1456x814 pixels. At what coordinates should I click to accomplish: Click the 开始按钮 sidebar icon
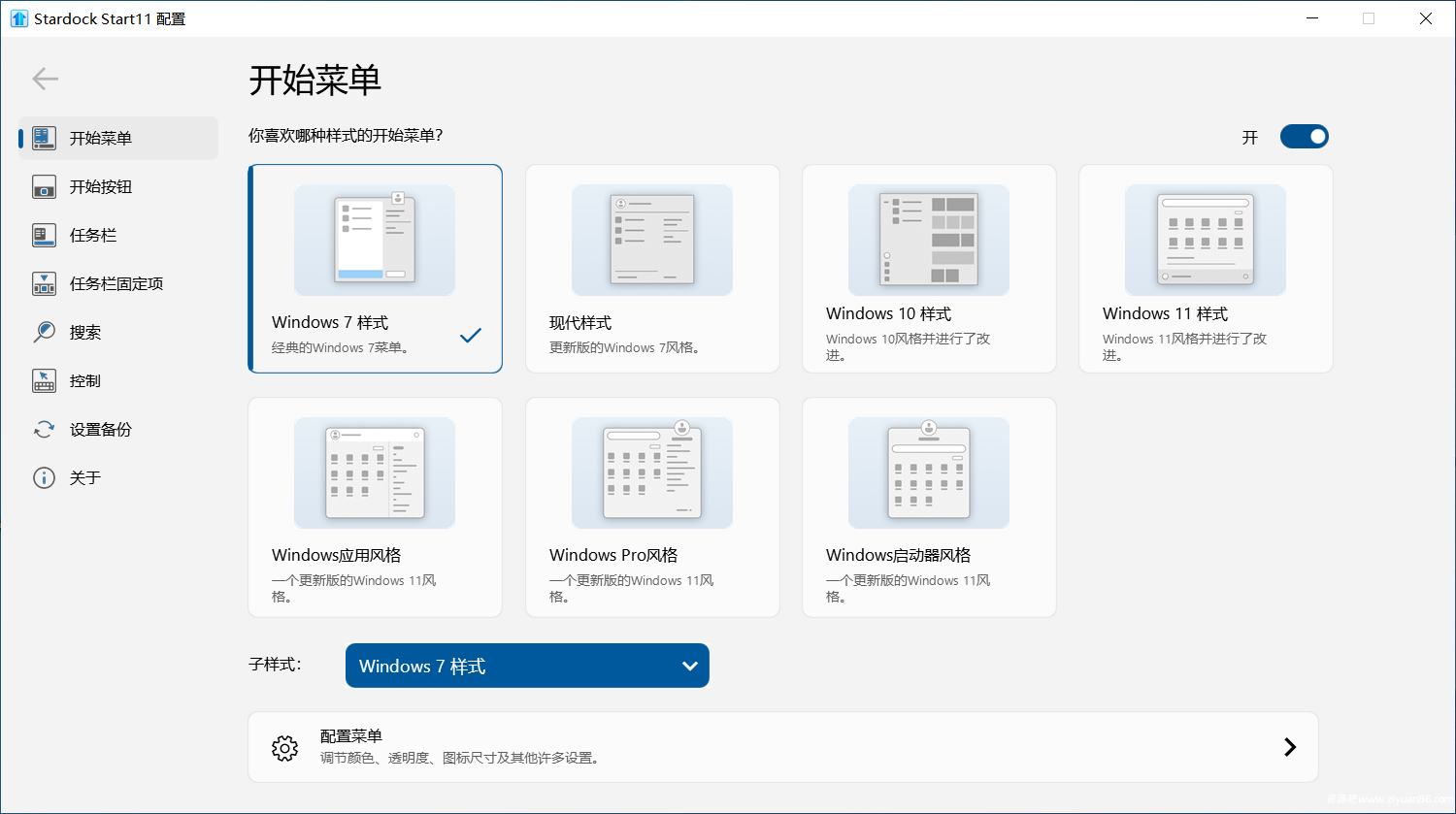click(x=44, y=186)
